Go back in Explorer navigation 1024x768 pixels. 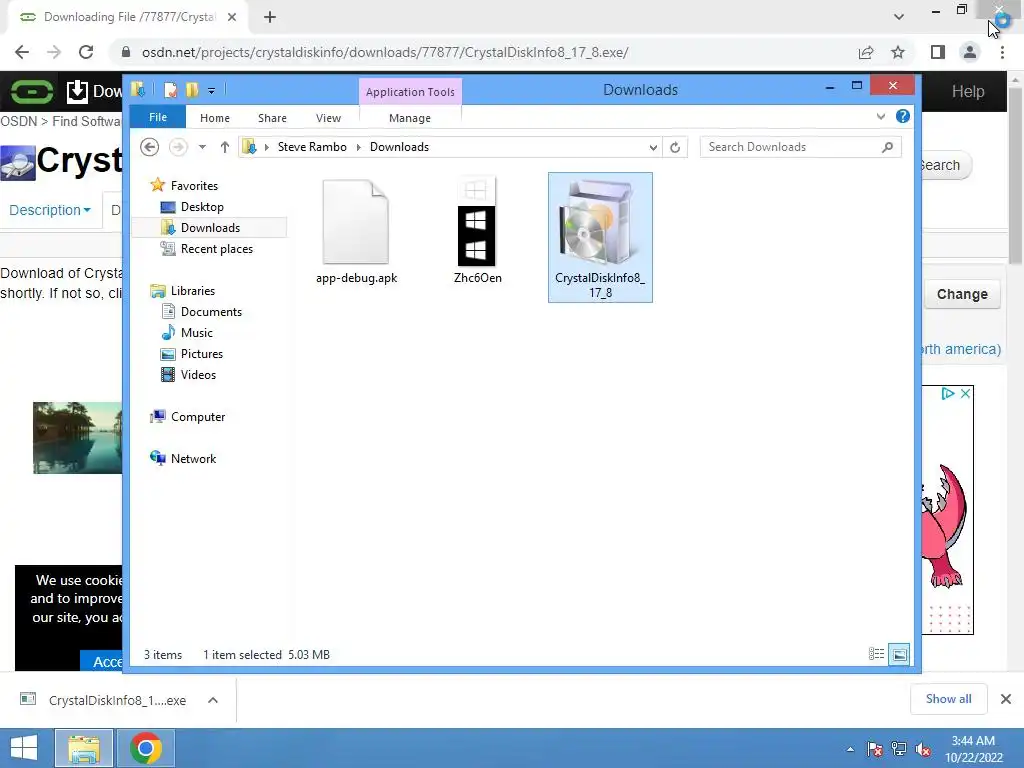(x=150, y=147)
